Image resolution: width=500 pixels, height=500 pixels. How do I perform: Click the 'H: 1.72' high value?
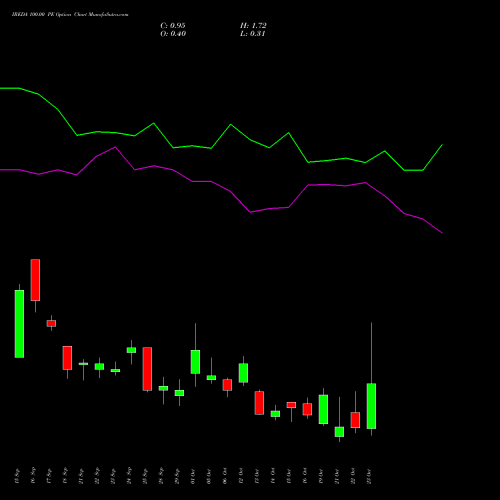(x=253, y=26)
